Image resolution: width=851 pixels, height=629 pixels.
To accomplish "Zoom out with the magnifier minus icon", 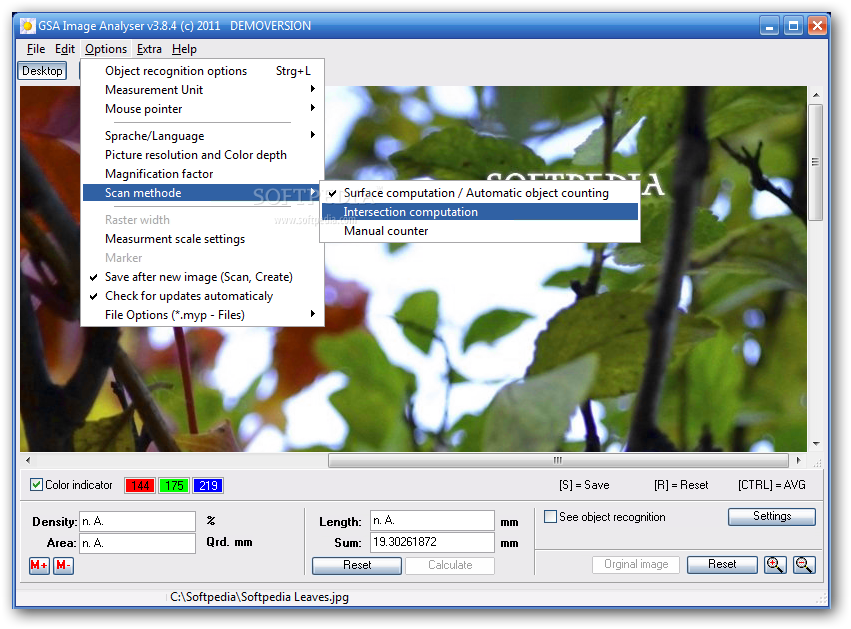I will pos(804,565).
